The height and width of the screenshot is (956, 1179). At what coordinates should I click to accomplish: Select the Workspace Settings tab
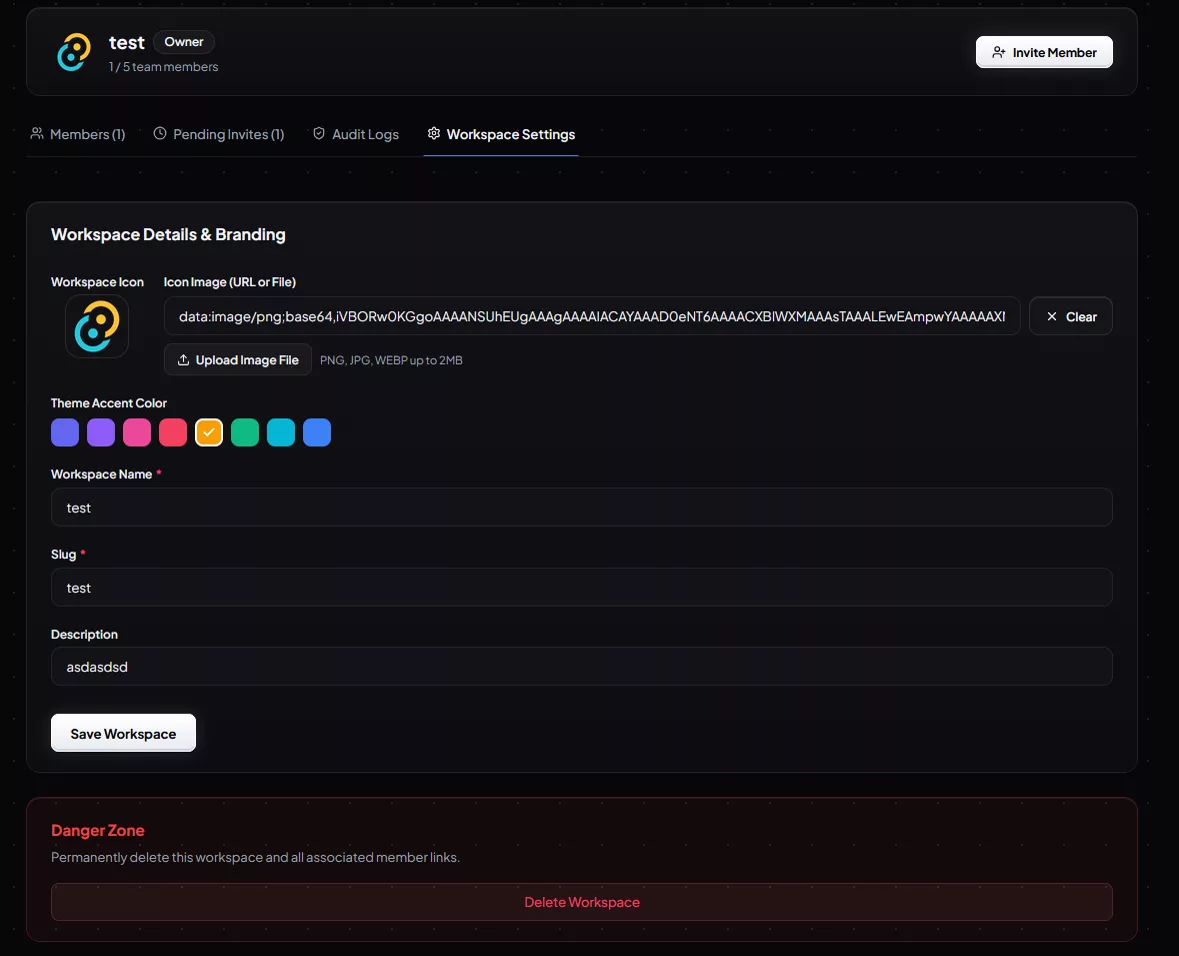click(x=501, y=134)
